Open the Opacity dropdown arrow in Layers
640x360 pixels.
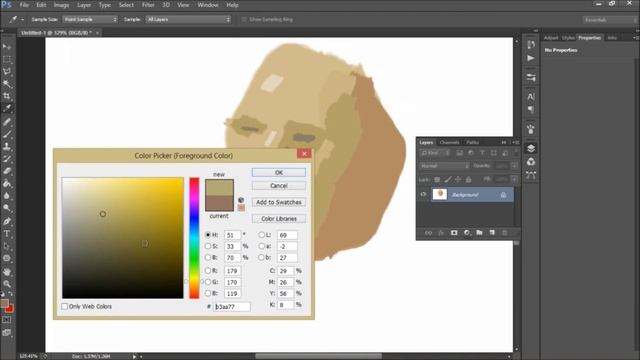tap(514, 166)
